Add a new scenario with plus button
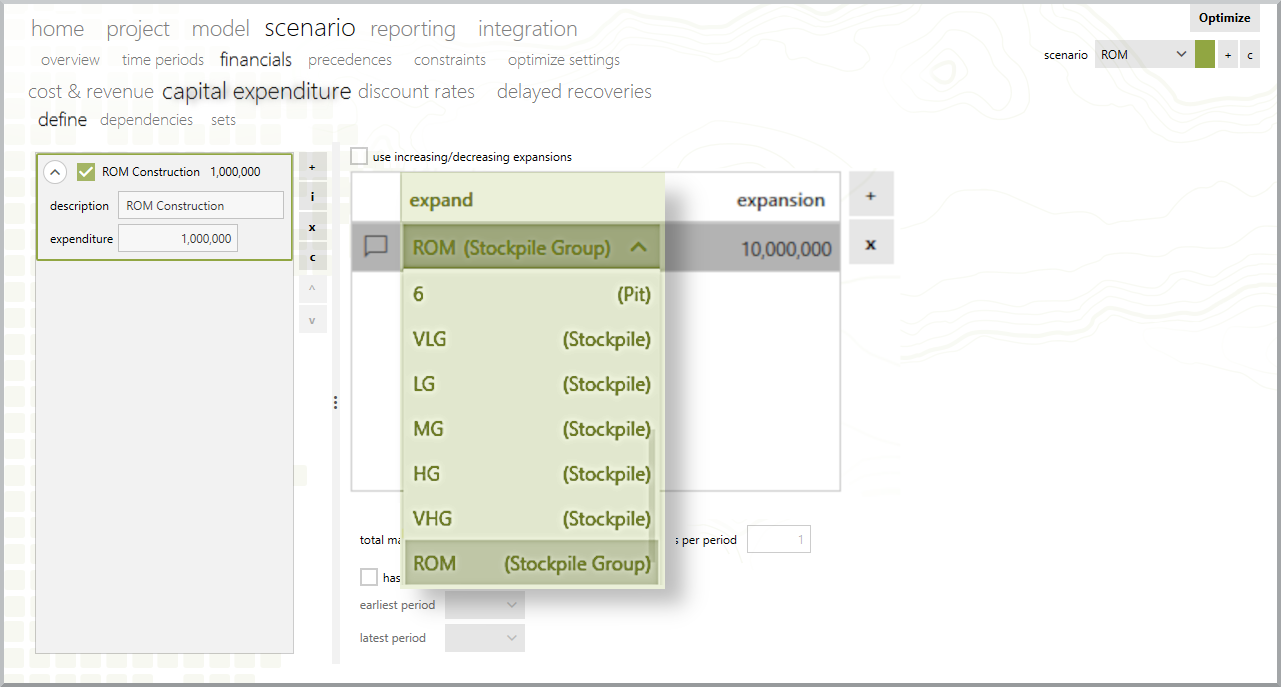The image size is (1281, 687). (x=1228, y=55)
